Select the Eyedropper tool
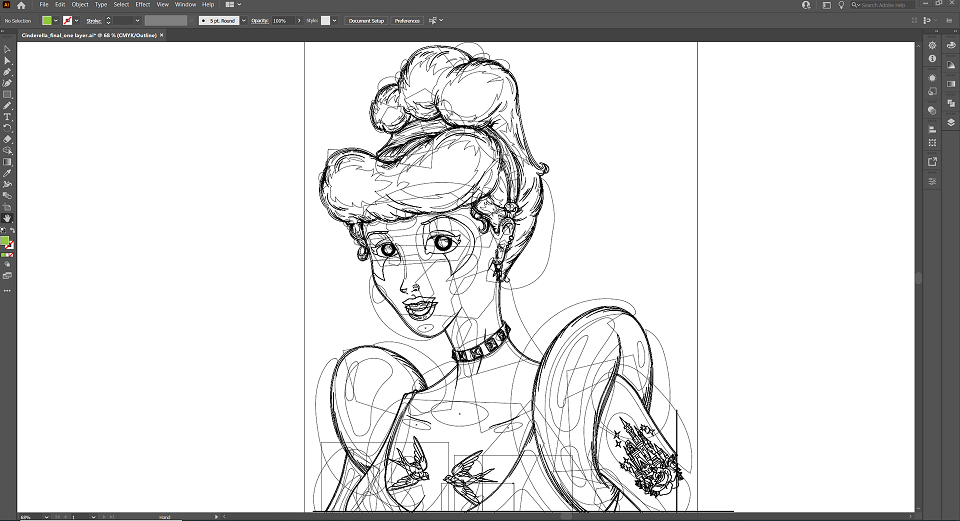 tap(7, 173)
